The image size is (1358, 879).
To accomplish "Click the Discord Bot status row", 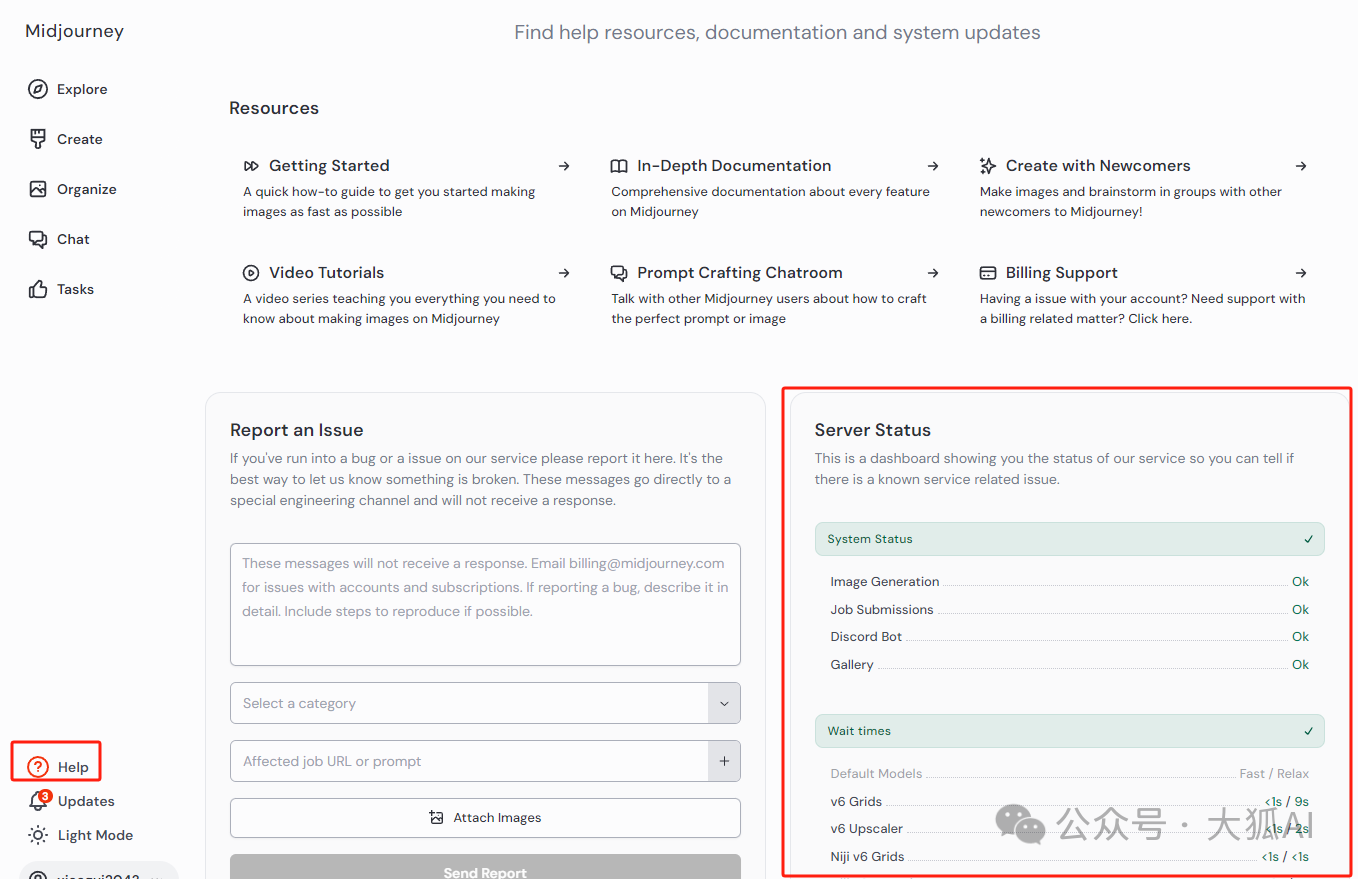I will (x=1069, y=637).
